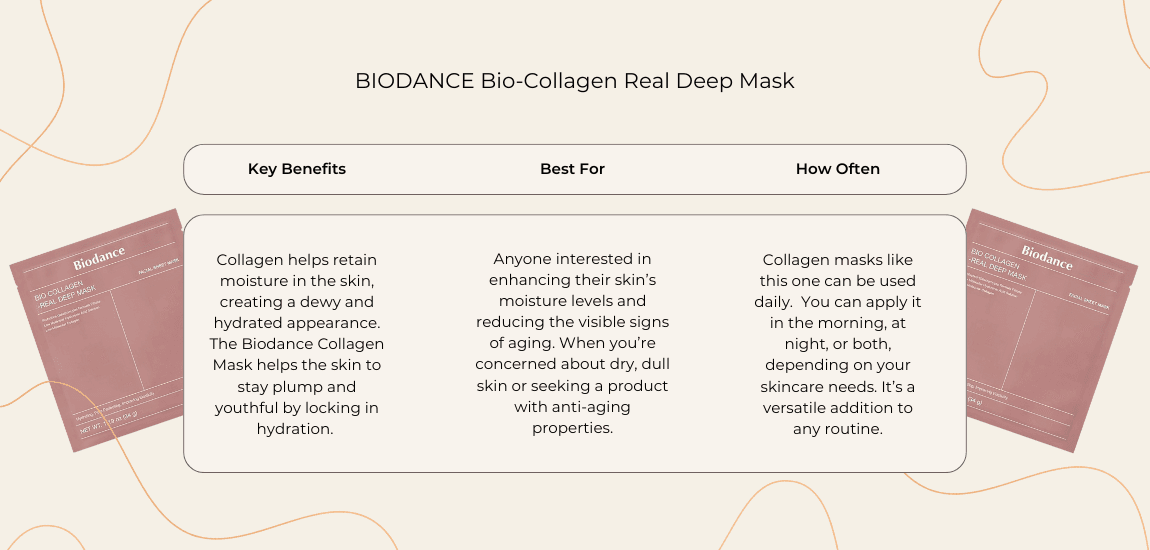
Task: Click the BIODANCE Bio-Collagen Real Deep Mask title
Action: (574, 81)
